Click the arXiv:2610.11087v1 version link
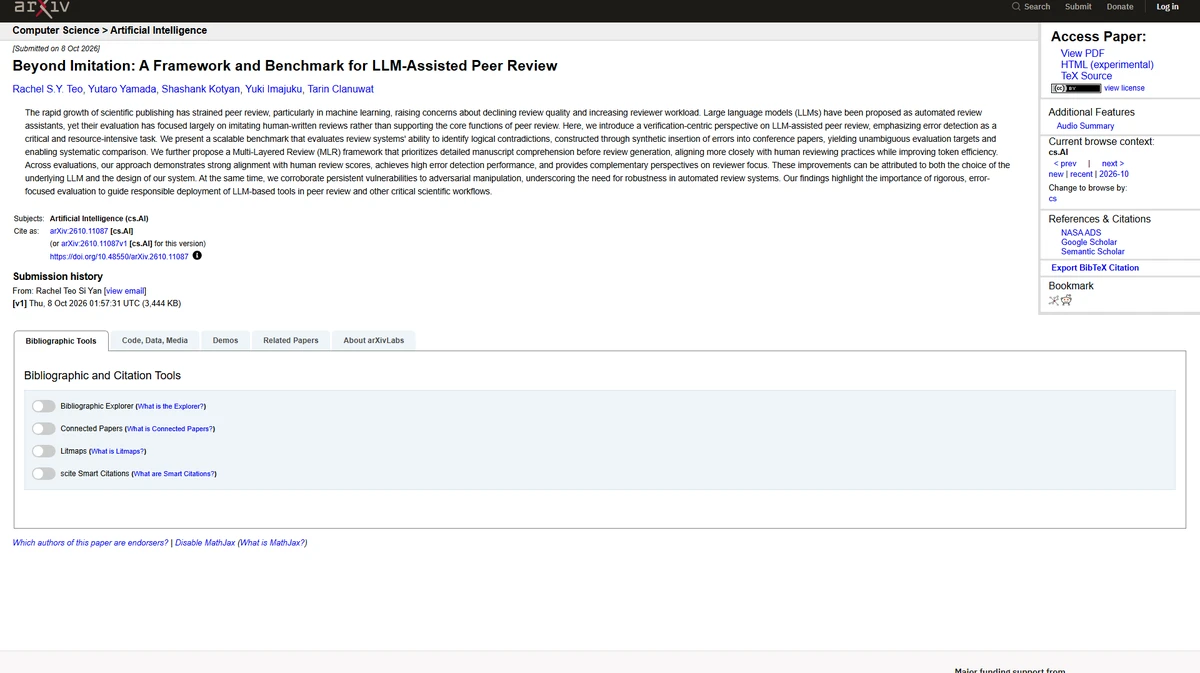Viewport: 1200px width, 673px height. 94,243
